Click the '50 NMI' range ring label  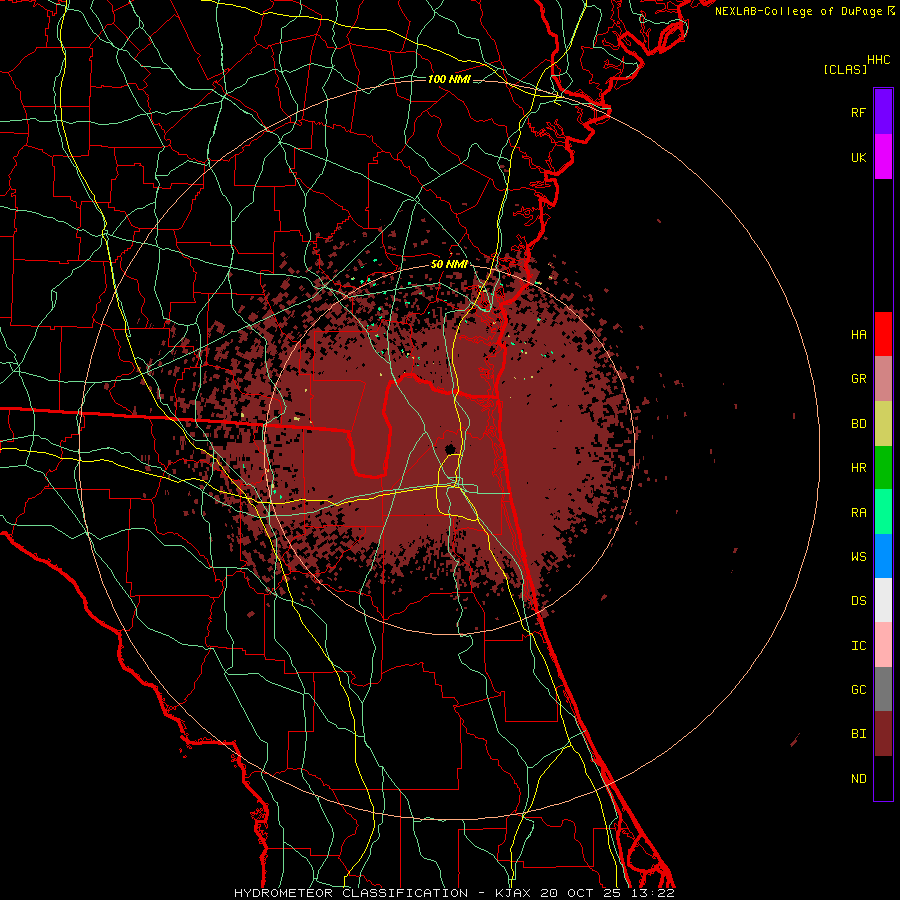tap(449, 264)
